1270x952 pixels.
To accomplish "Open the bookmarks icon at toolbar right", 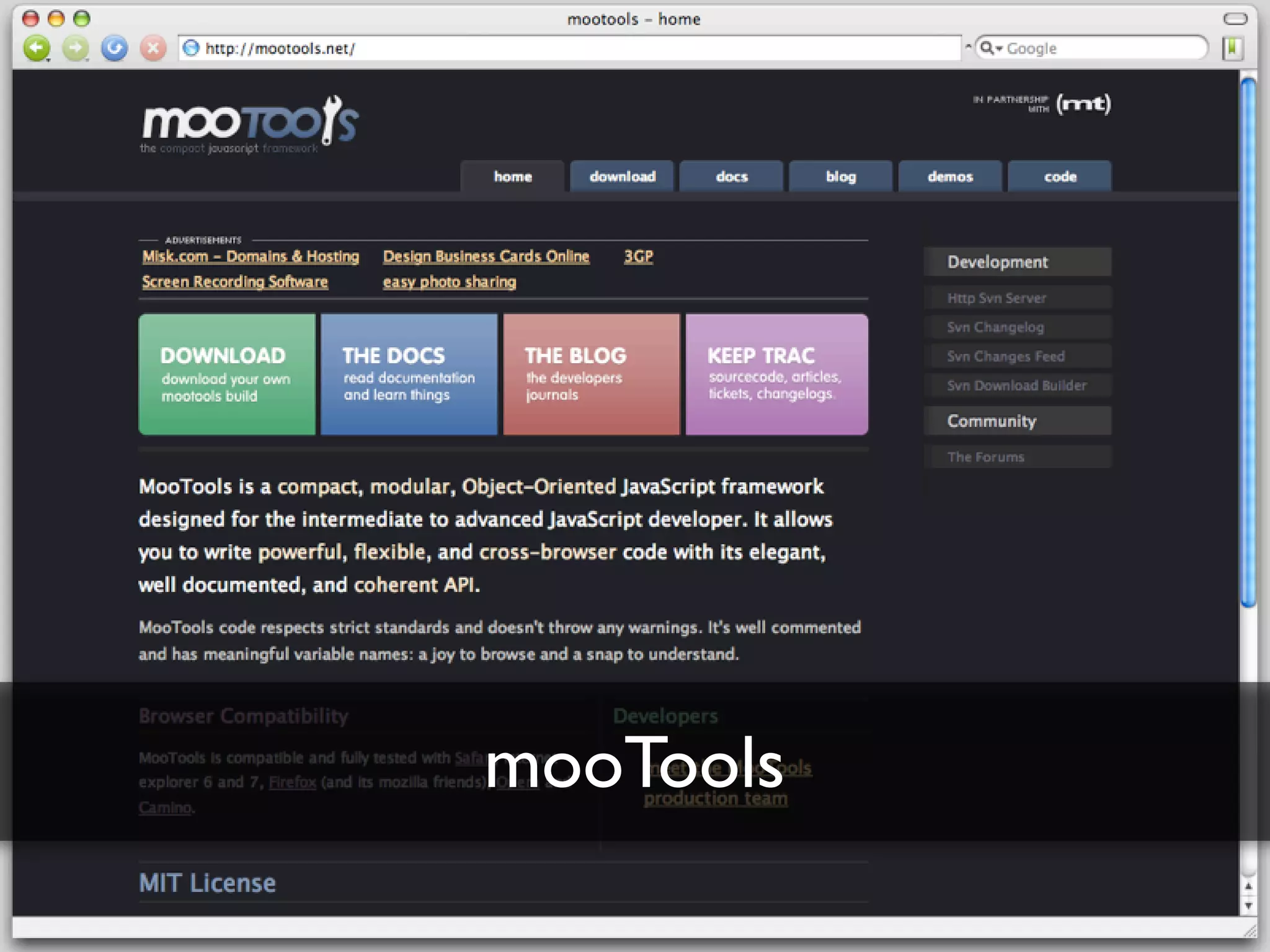I will pyautogui.click(x=1233, y=48).
